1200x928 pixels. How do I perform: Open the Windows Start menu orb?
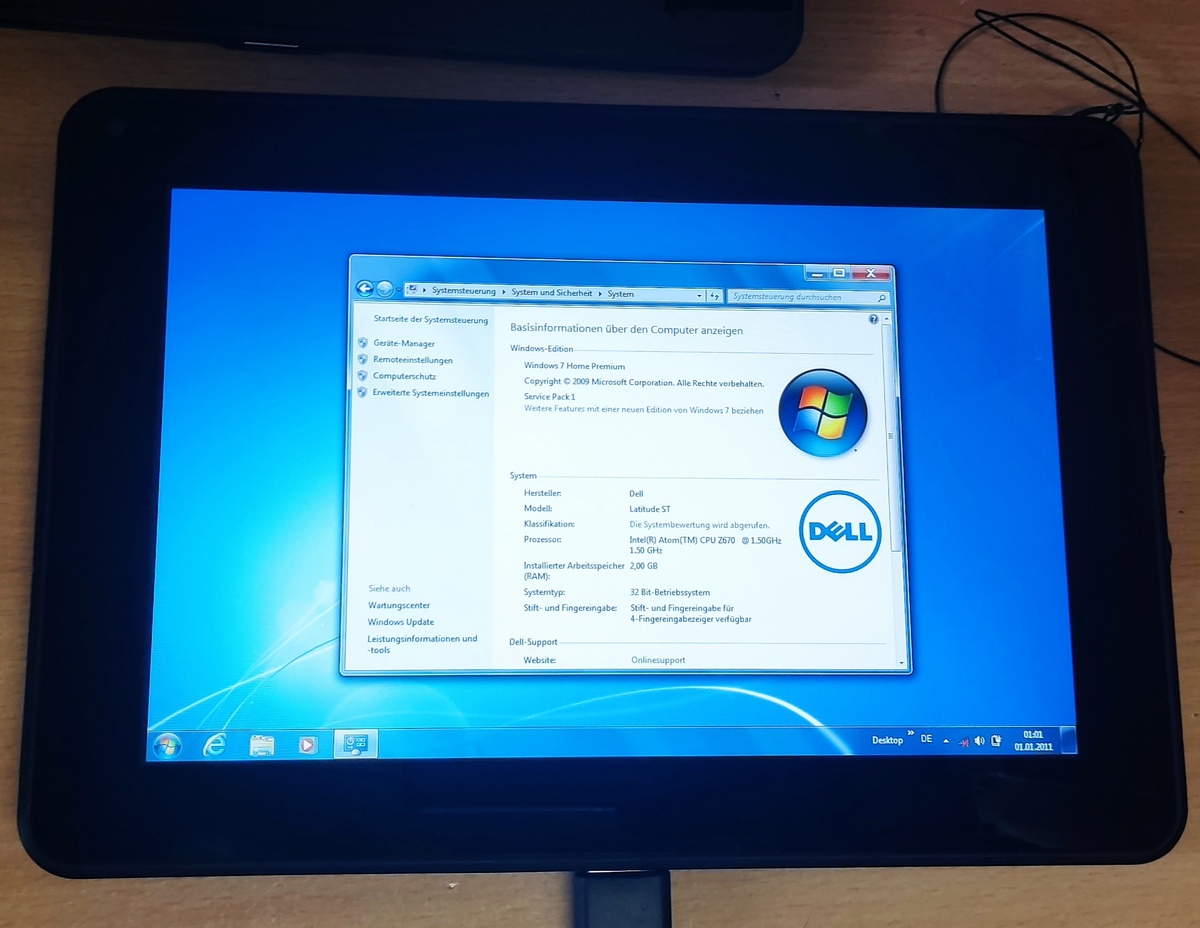166,745
